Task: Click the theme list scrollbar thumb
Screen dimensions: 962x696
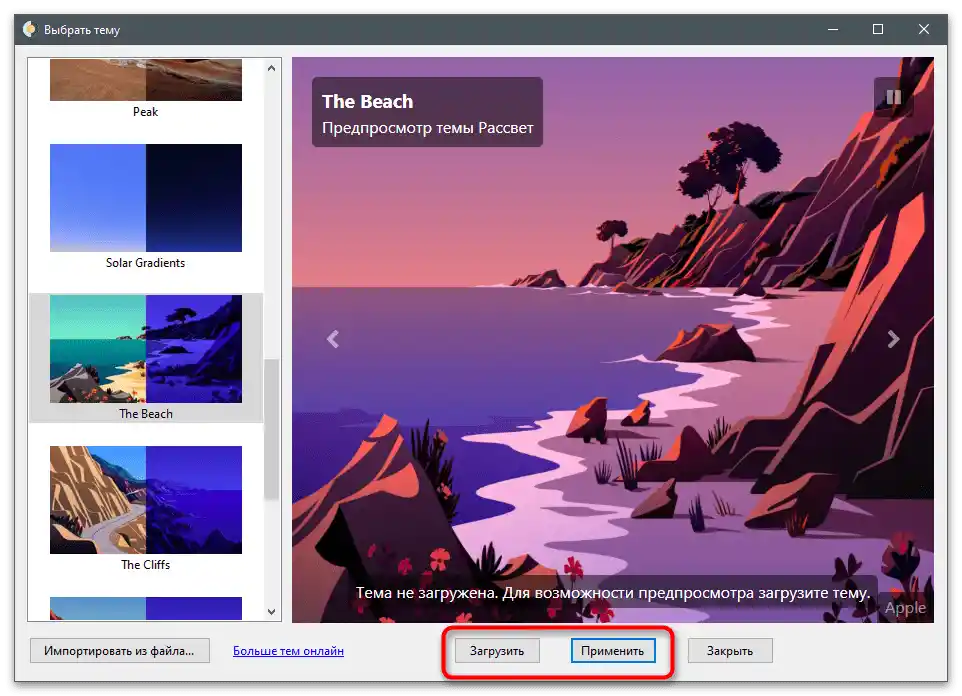Action: coord(271,430)
